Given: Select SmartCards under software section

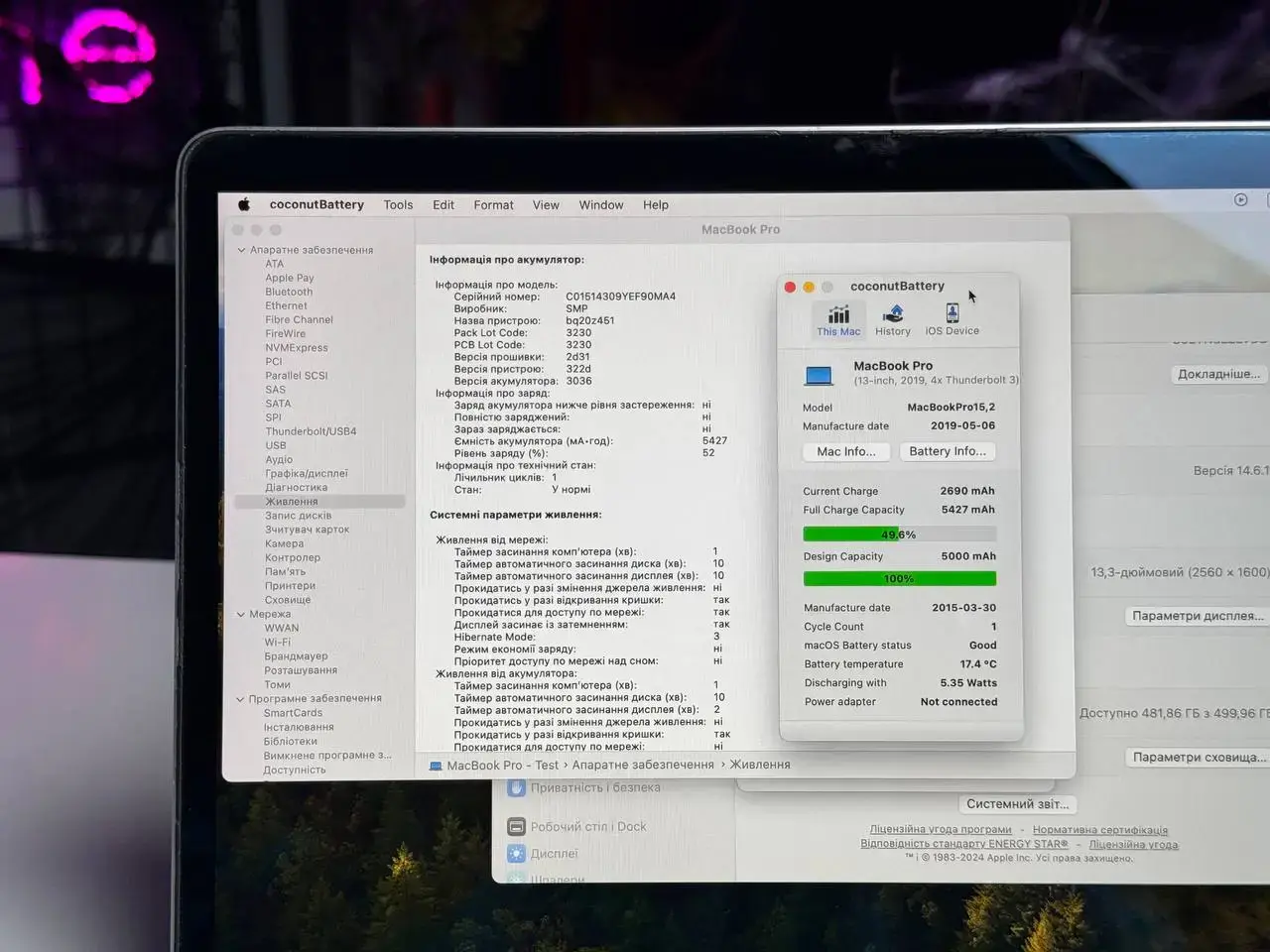Looking at the screenshot, I should (x=293, y=713).
